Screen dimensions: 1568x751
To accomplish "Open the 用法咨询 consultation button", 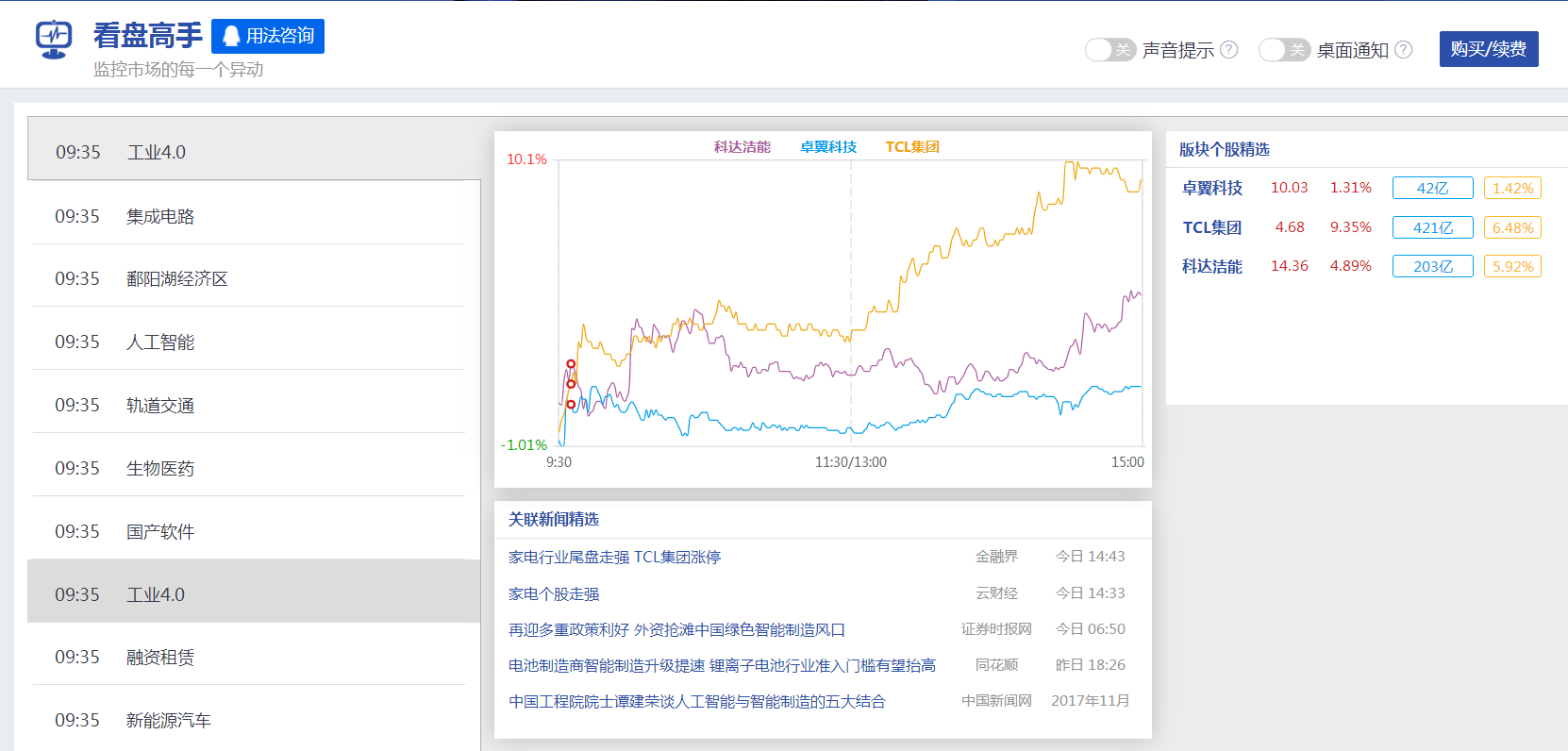I will coord(268,37).
